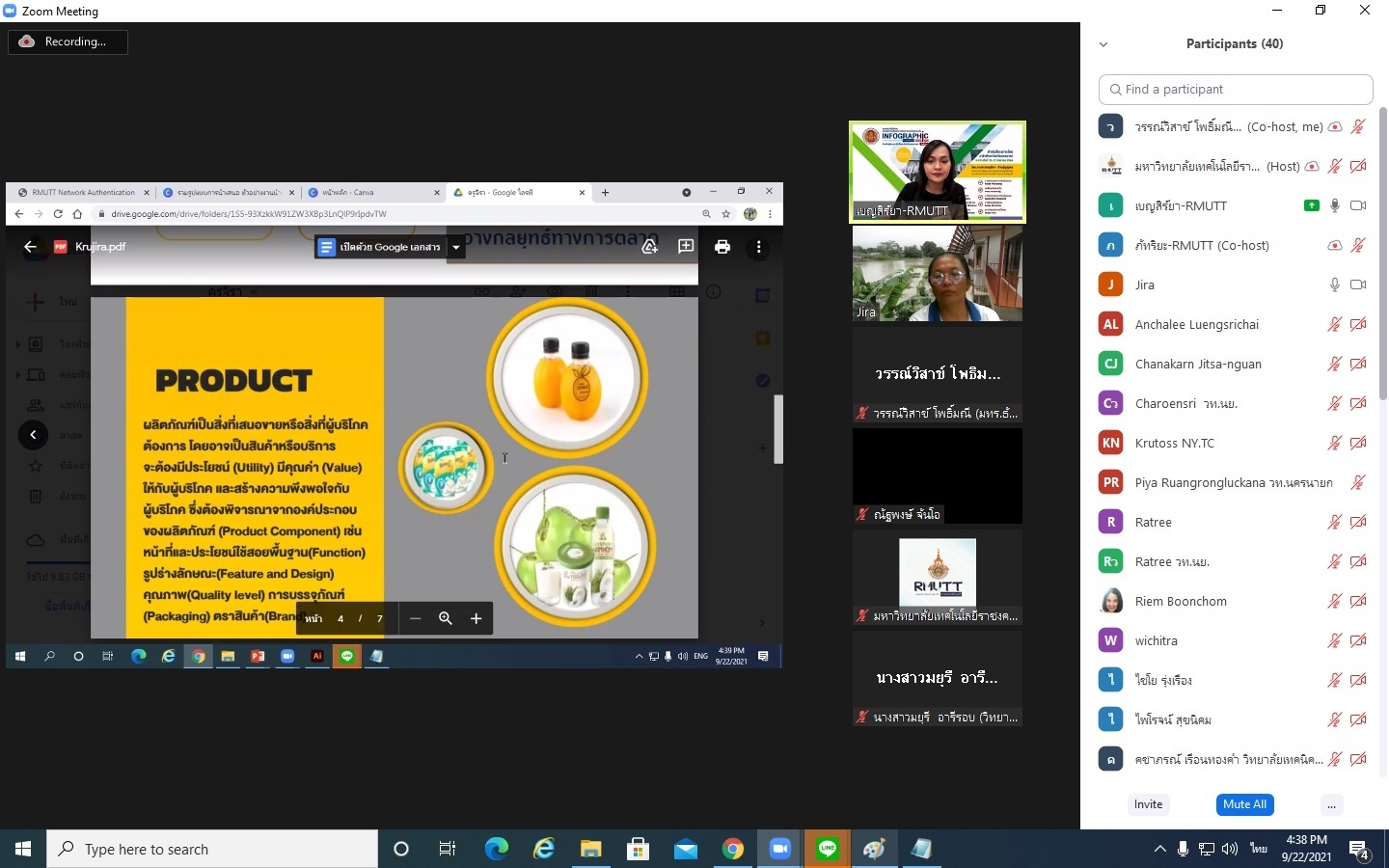Click the Find a participant search field
This screenshot has height=868, width=1389.
tap(1236, 89)
